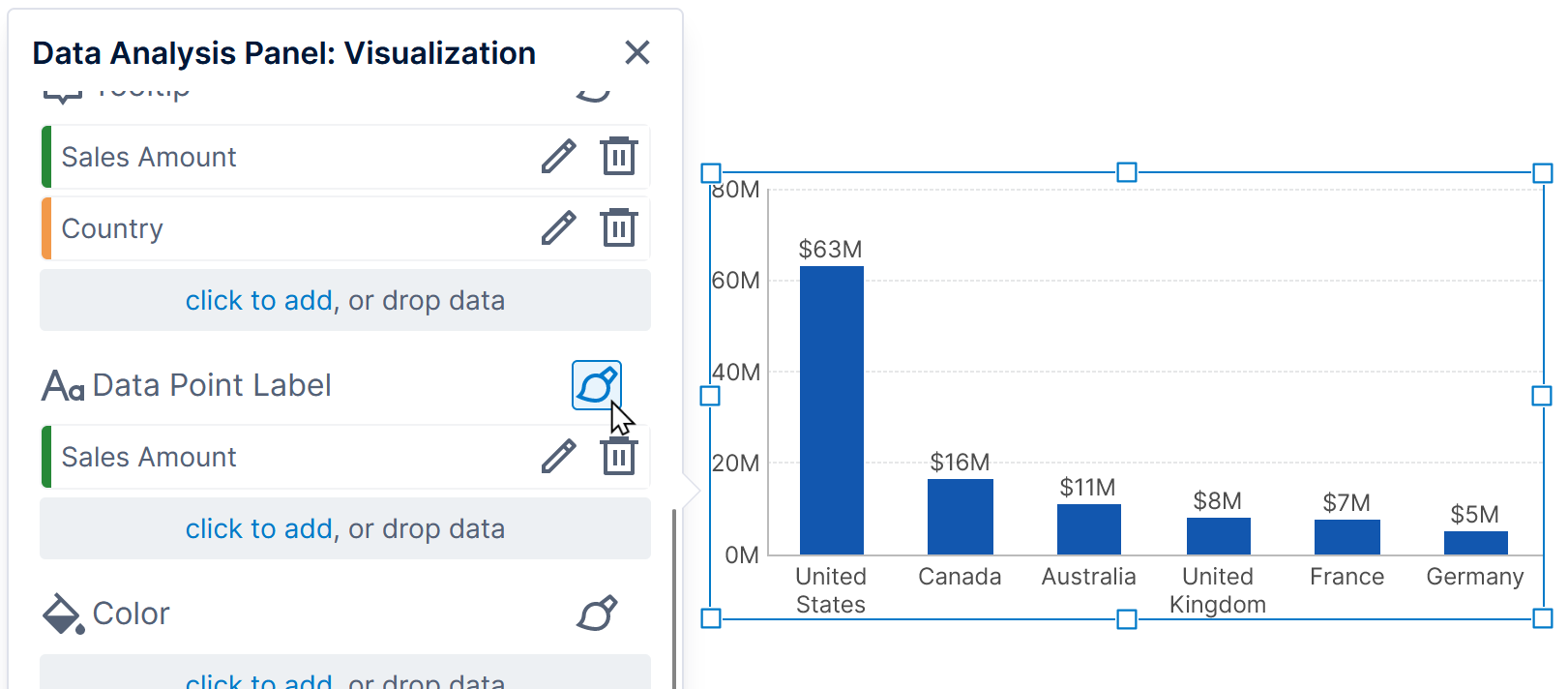Click to add data under Tooltip
Viewport: 1568px width, 689px height.
tap(258, 301)
